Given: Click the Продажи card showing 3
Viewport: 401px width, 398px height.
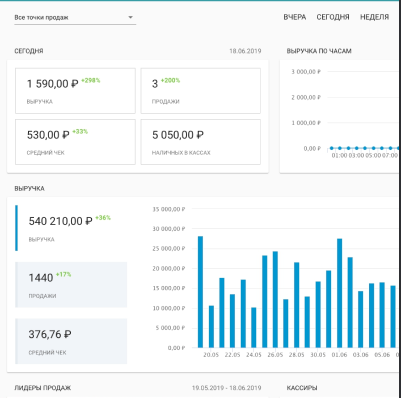Looking at the screenshot, I should [200, 91].
